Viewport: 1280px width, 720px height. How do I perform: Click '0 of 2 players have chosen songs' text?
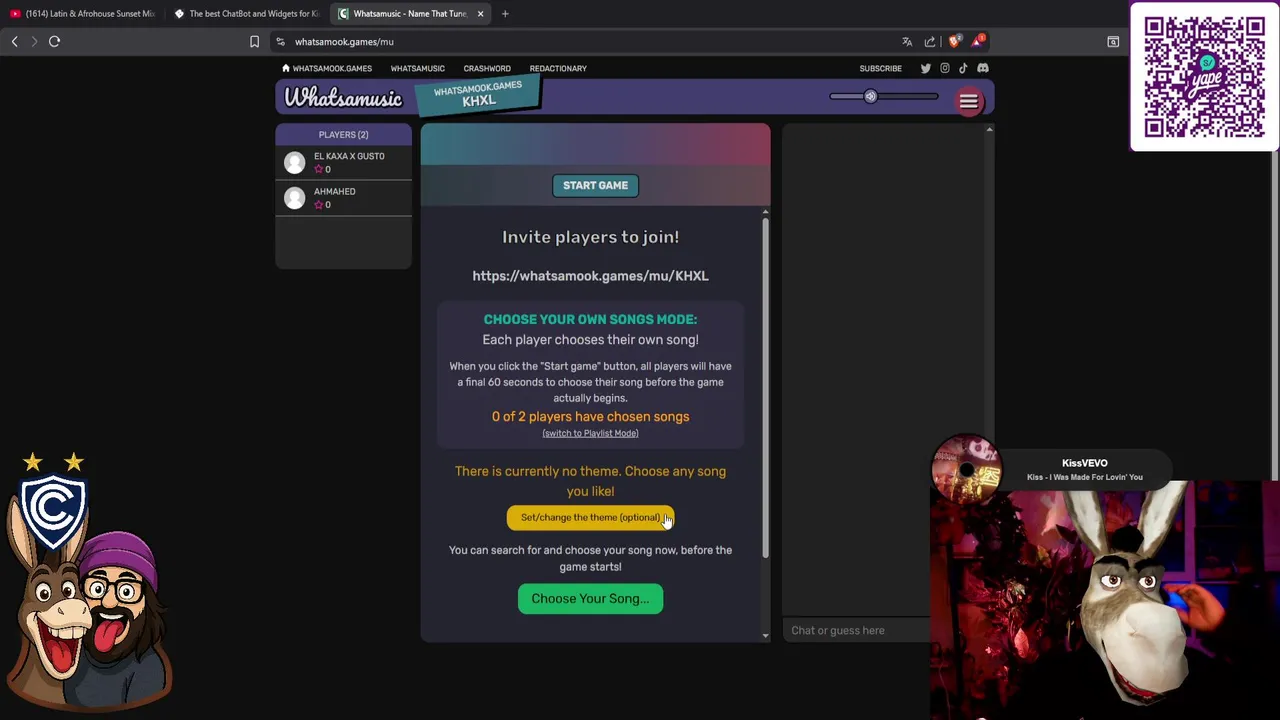[x=590, y=417]
